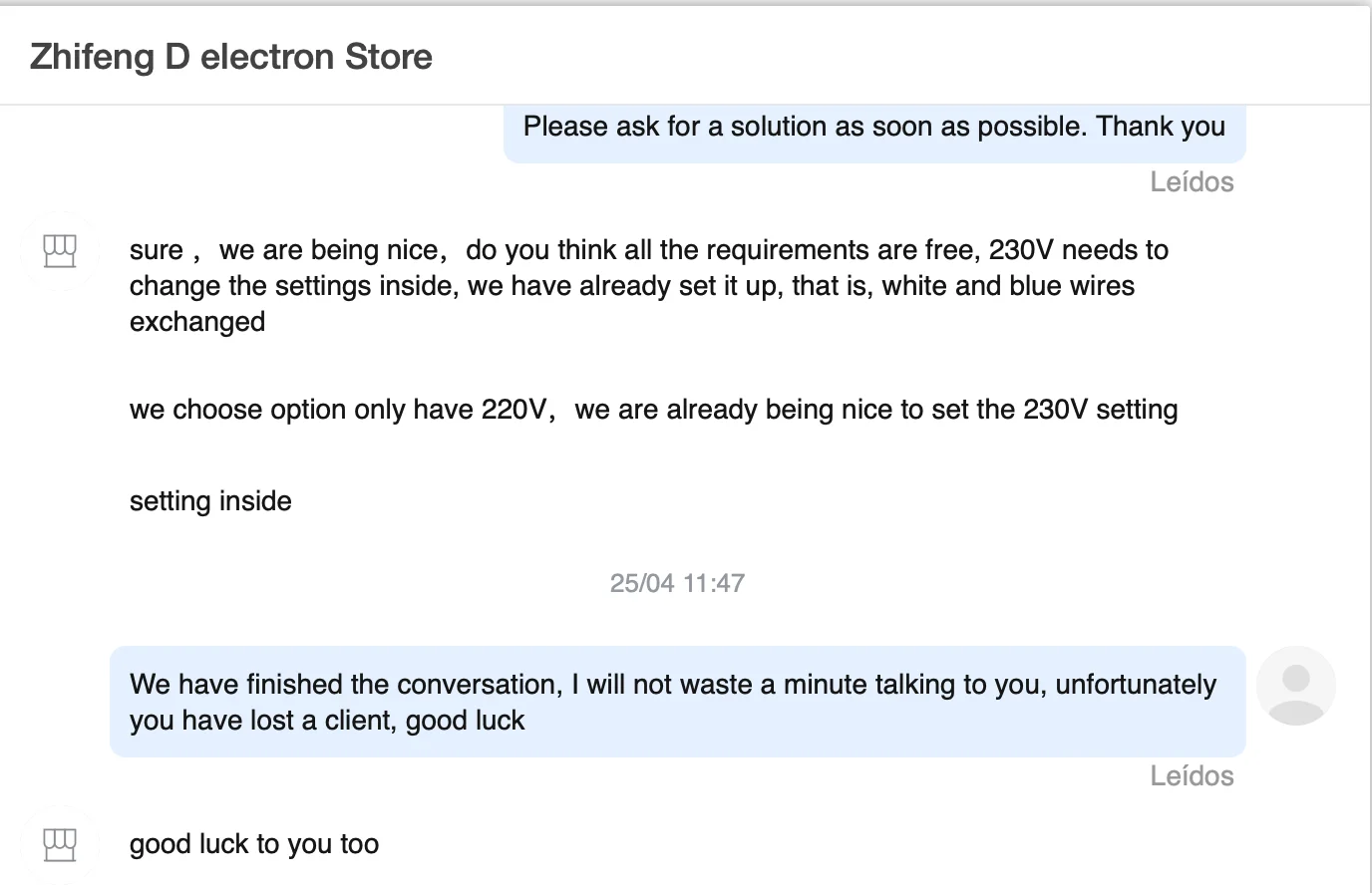Click the Zhifeng D electron Store title
The image size is (1372, 893).
click(x=231, y=57)
